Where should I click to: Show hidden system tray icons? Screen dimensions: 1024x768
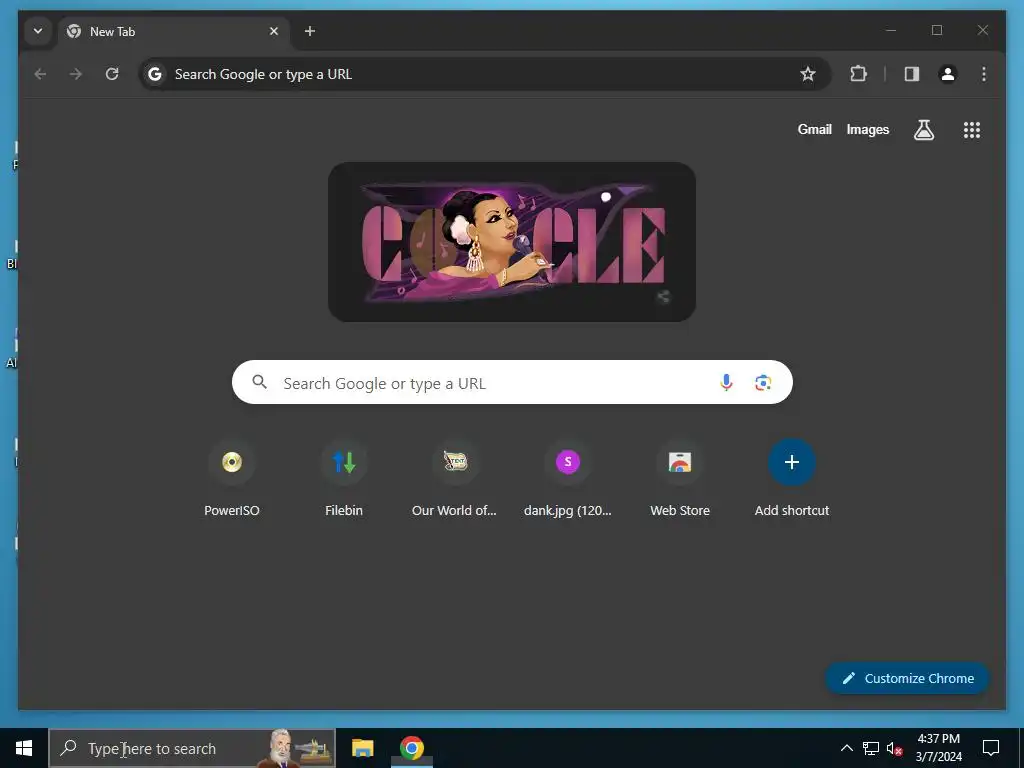846,748
